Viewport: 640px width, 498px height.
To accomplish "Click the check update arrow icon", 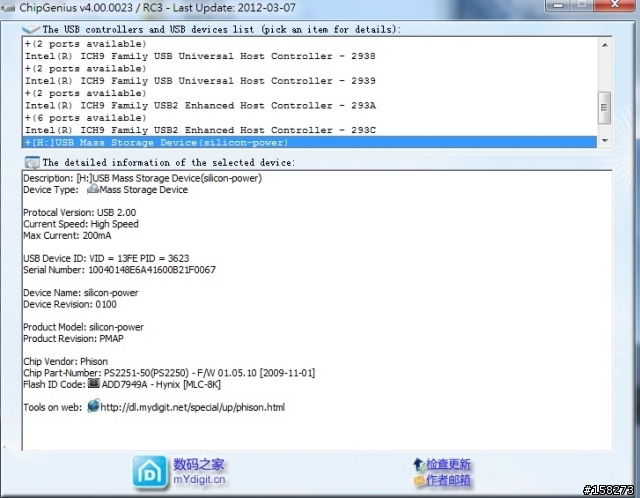I will point(418,465).
